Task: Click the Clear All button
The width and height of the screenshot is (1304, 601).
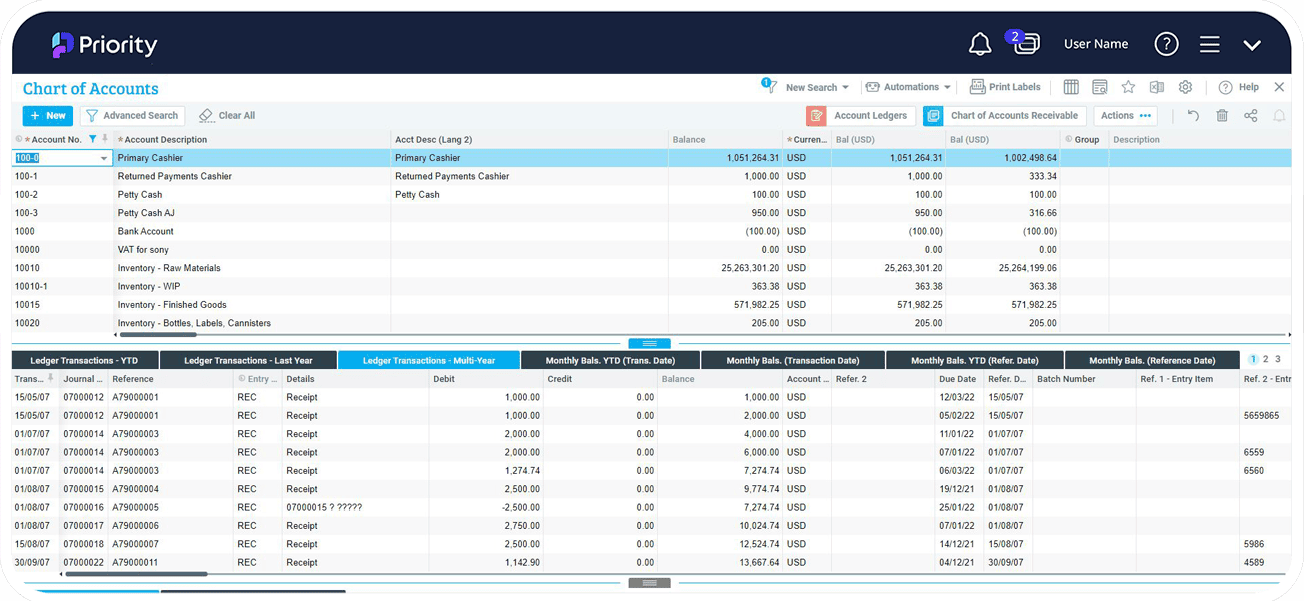Action: (226, 115)
